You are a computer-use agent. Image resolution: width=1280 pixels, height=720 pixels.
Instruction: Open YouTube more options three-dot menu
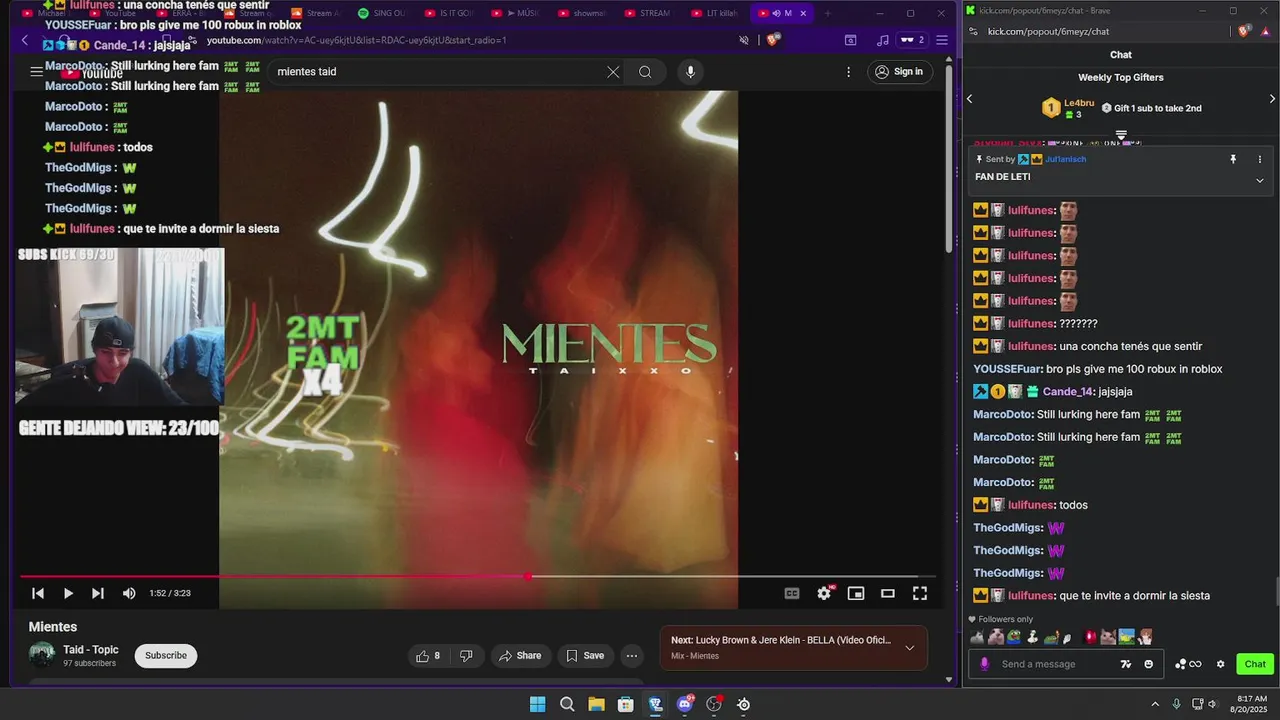point(849,72)
